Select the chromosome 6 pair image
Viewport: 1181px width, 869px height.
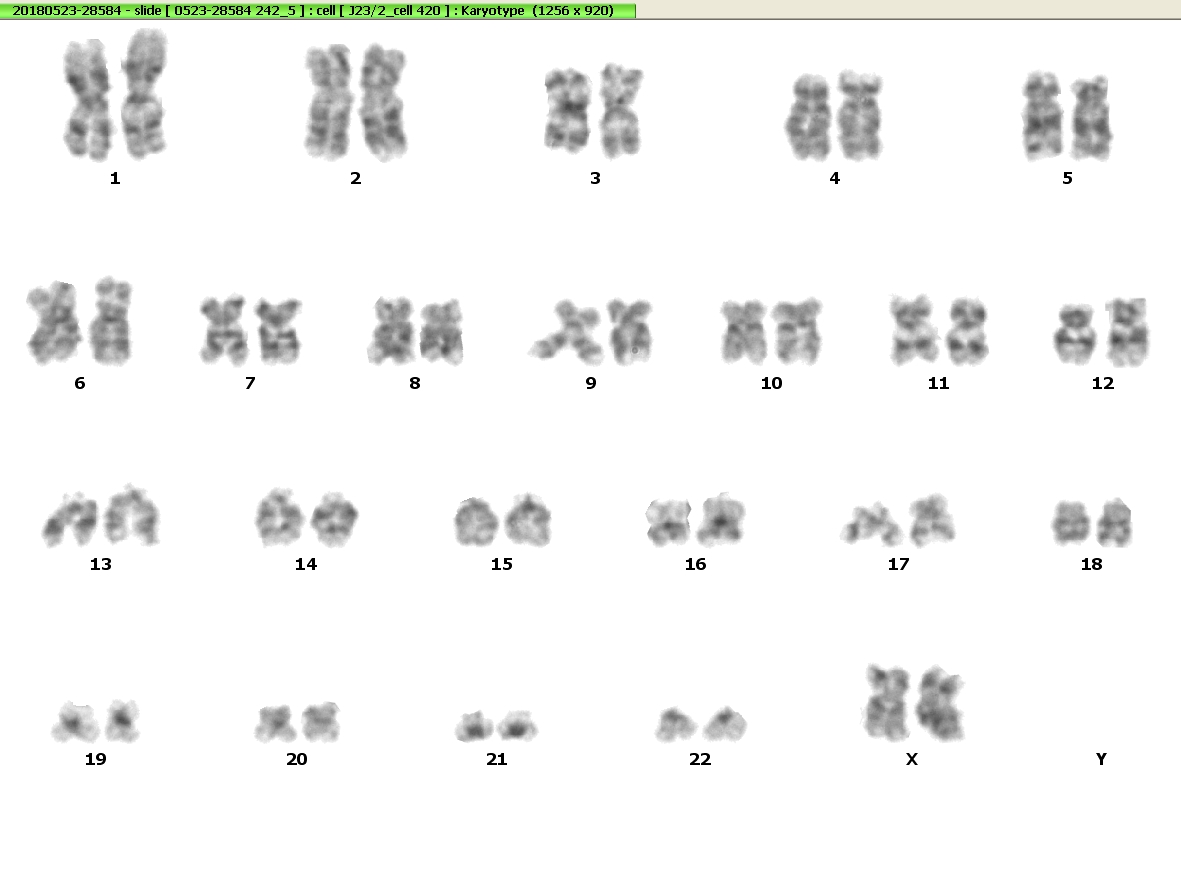click(80, 322)
